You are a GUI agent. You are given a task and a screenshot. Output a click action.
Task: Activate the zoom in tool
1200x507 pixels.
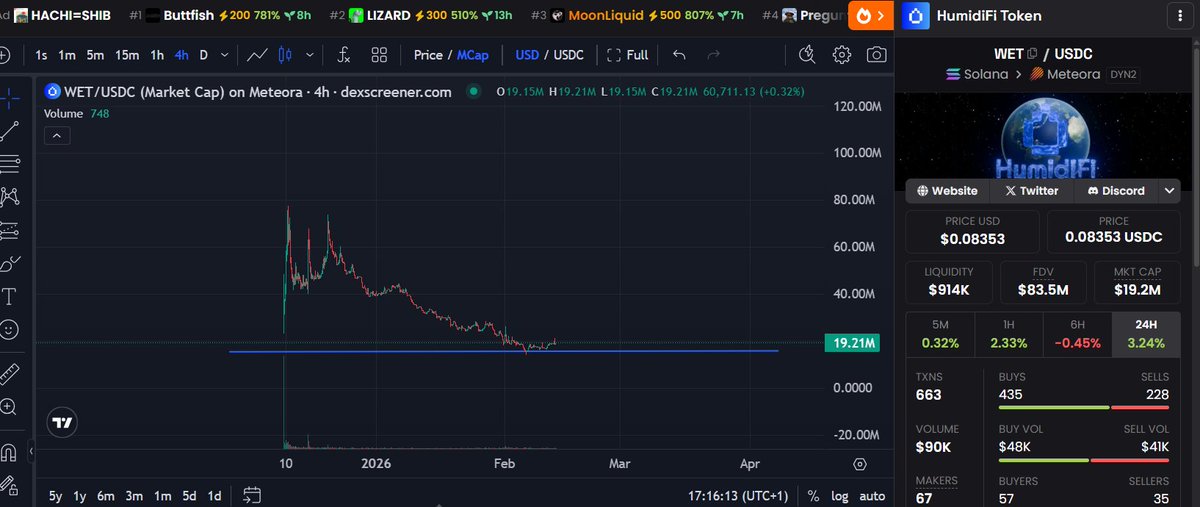[x=10, y=407]
